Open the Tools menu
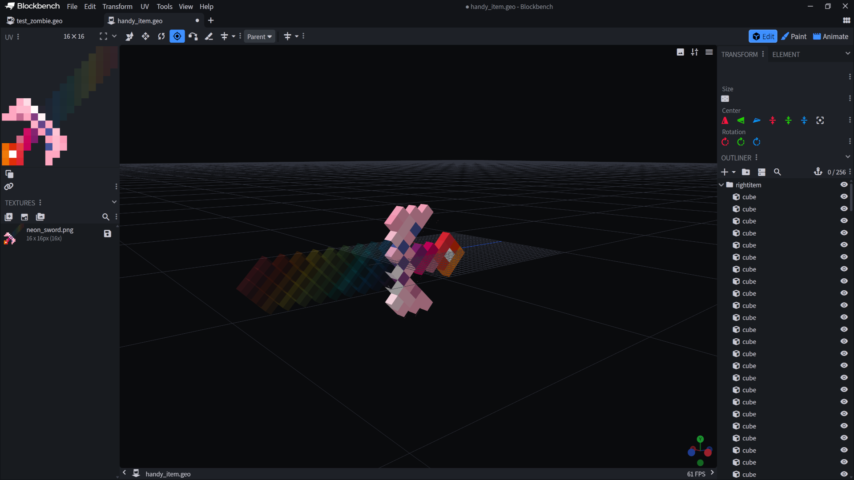This screenshot has height=480, width=854. tap(164, 7)
